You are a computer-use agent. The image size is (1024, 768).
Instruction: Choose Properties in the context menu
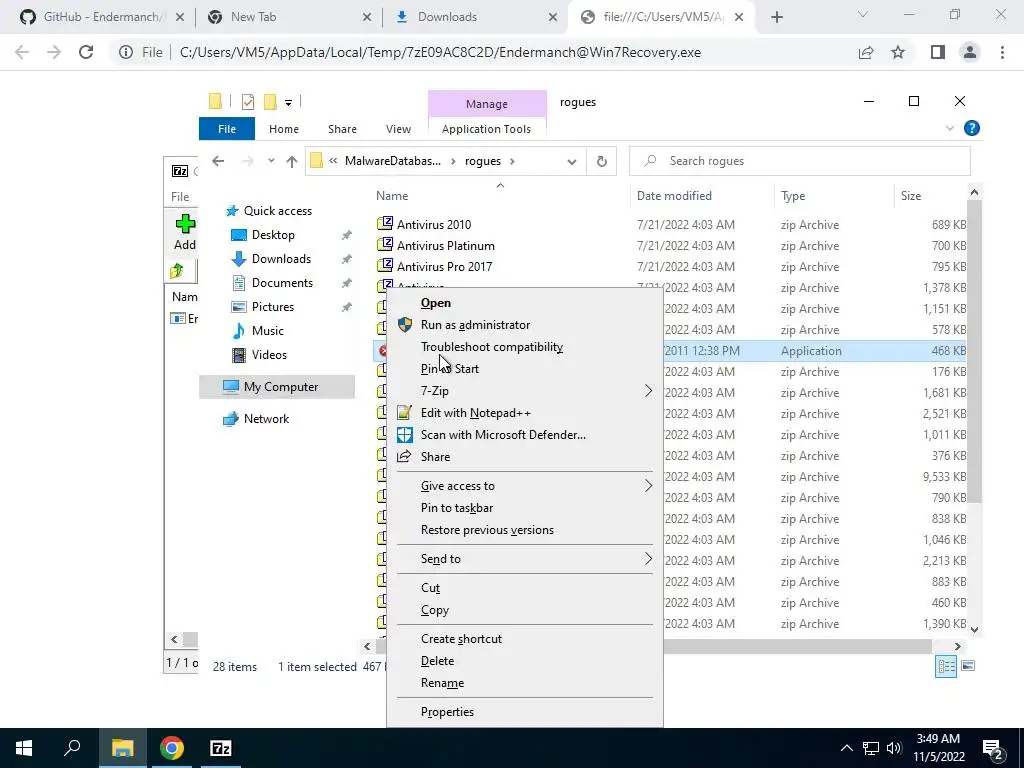[x=447, y=712]
